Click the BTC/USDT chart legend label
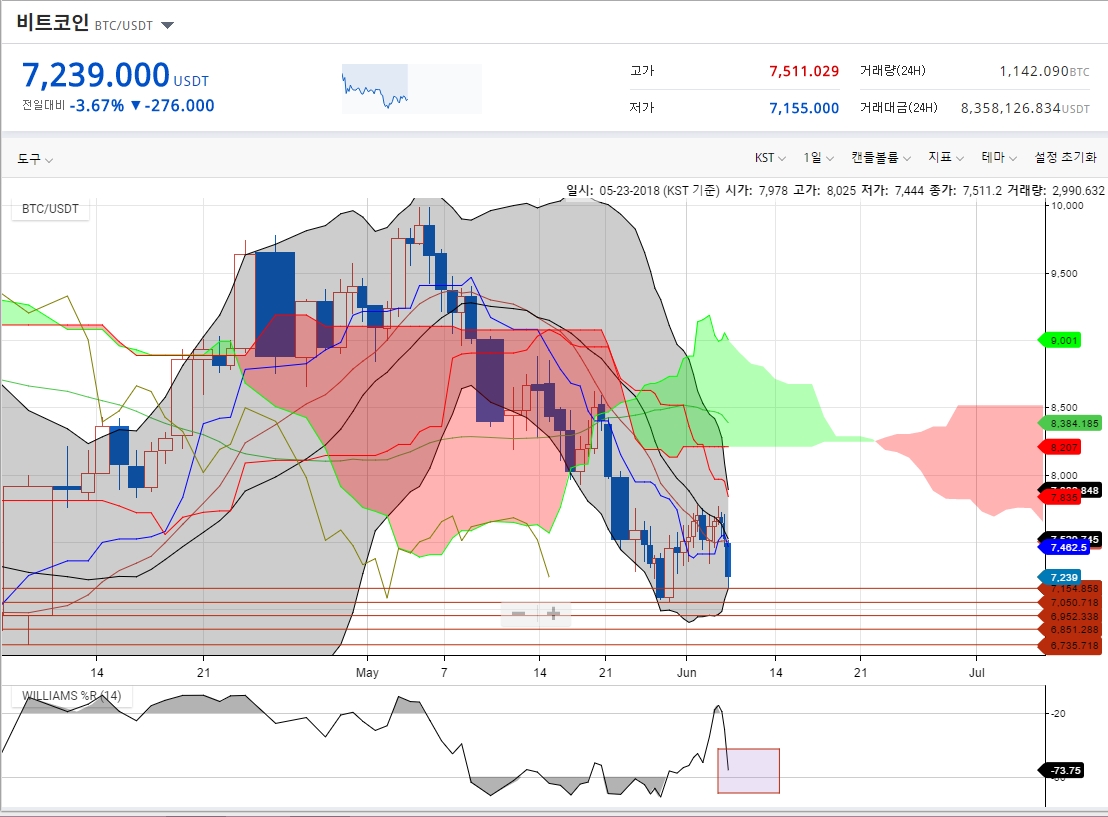1108x817 pixels. [50, 209]
